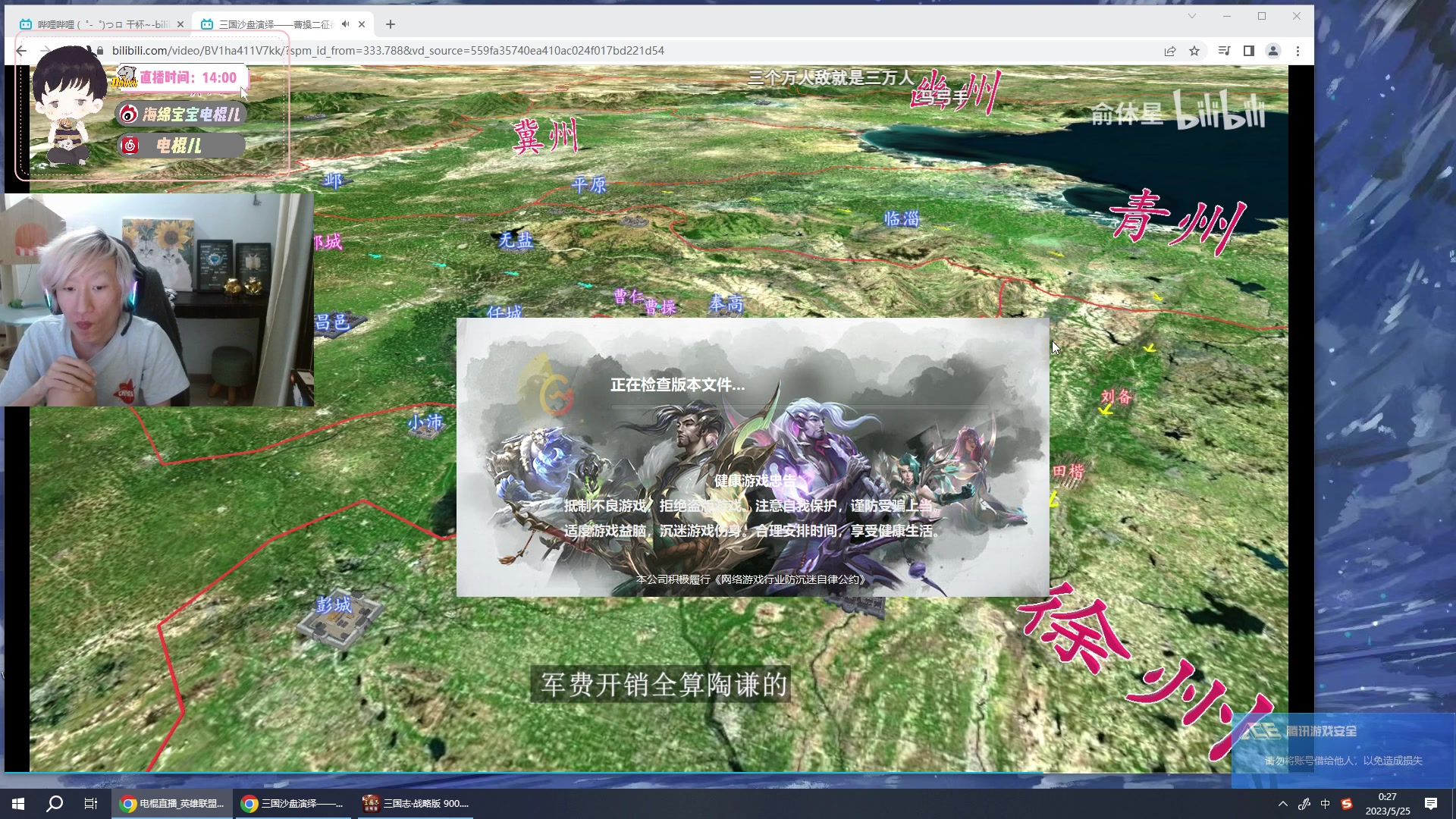The width and height of the screenshot is (1456, 819).
Task: Expand hidden system tray icons
Action: pos(1283,804)
